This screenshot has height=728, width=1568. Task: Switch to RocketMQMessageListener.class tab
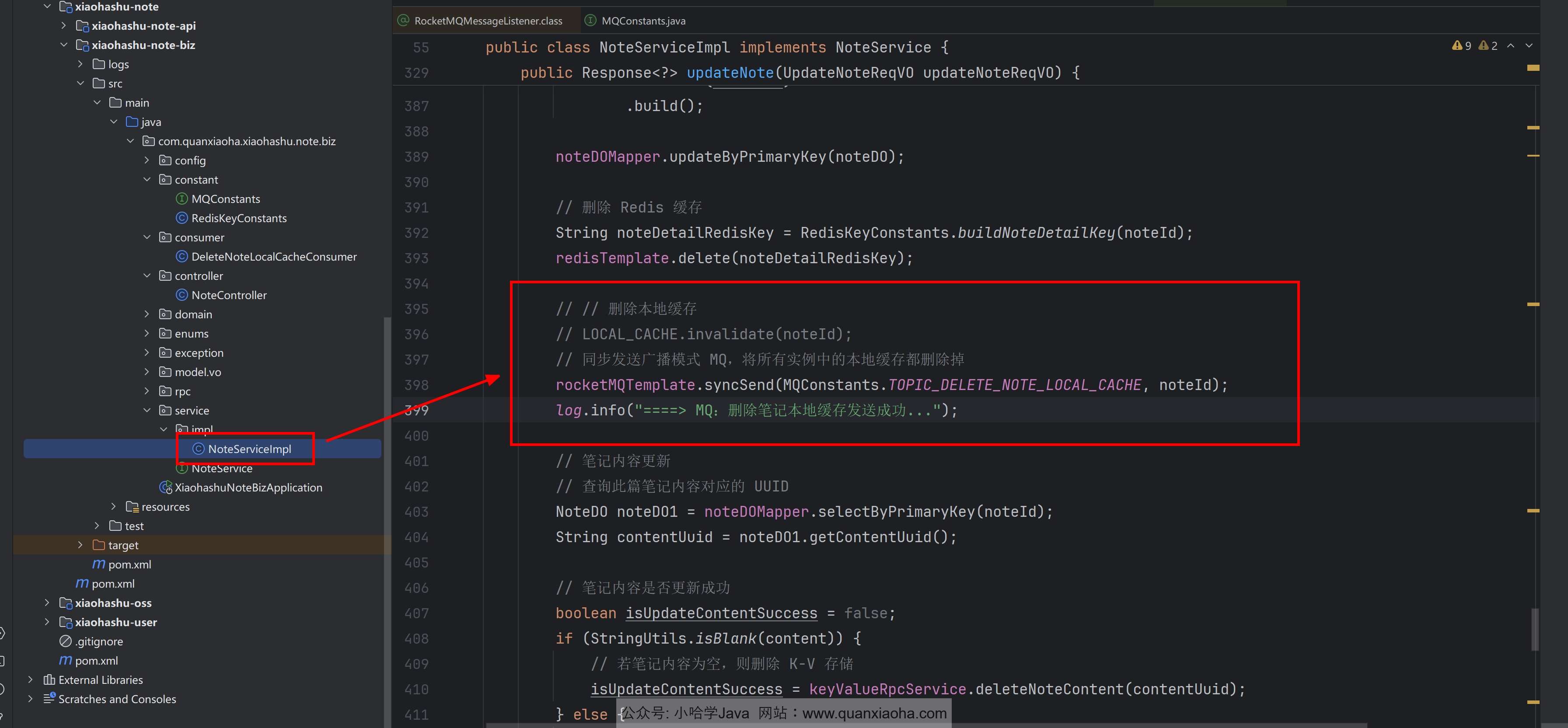tap(488, 21)
